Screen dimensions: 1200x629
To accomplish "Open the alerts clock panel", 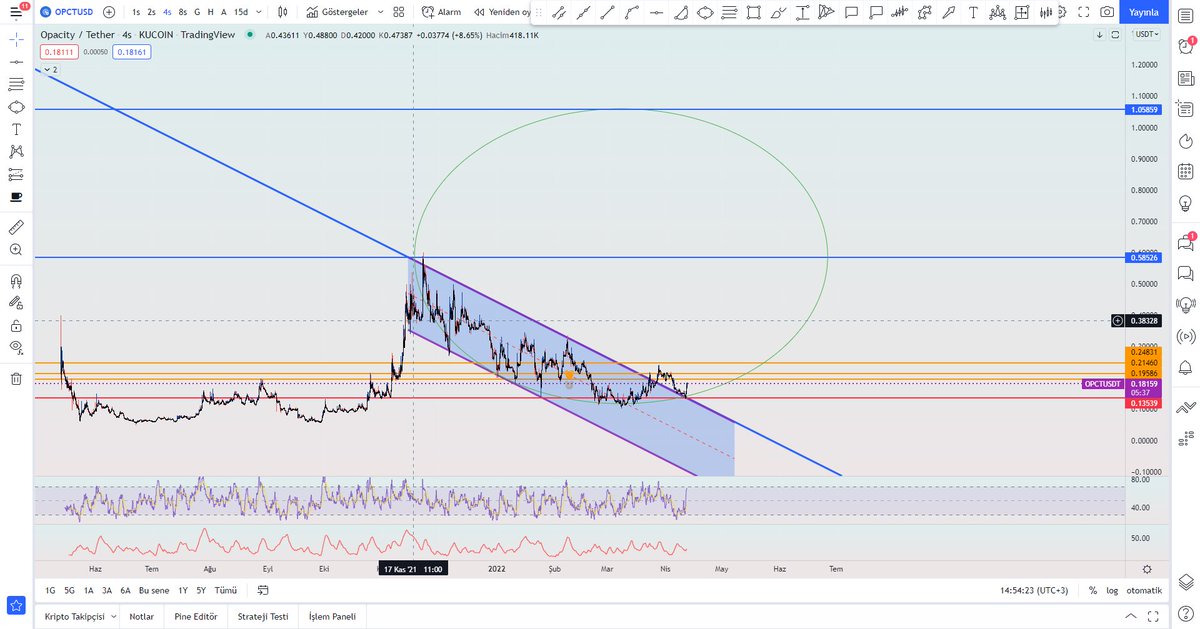I will coord(1185,45).
